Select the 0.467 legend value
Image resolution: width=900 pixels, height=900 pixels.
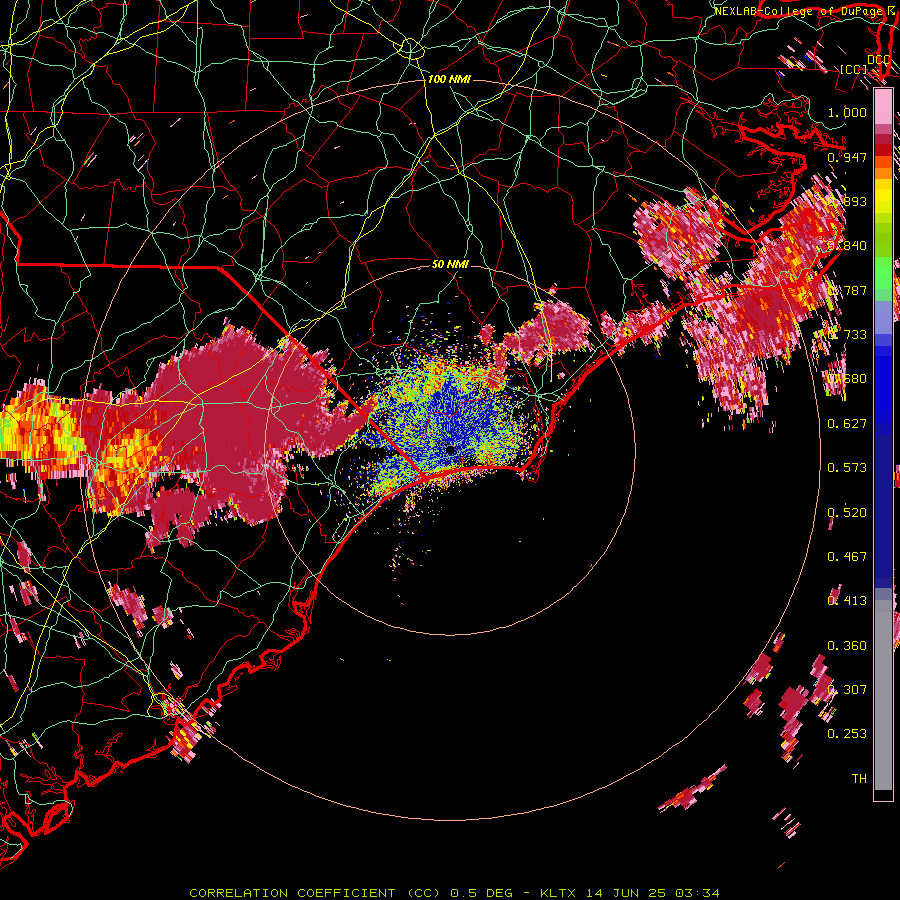click(x=847, y=557)
